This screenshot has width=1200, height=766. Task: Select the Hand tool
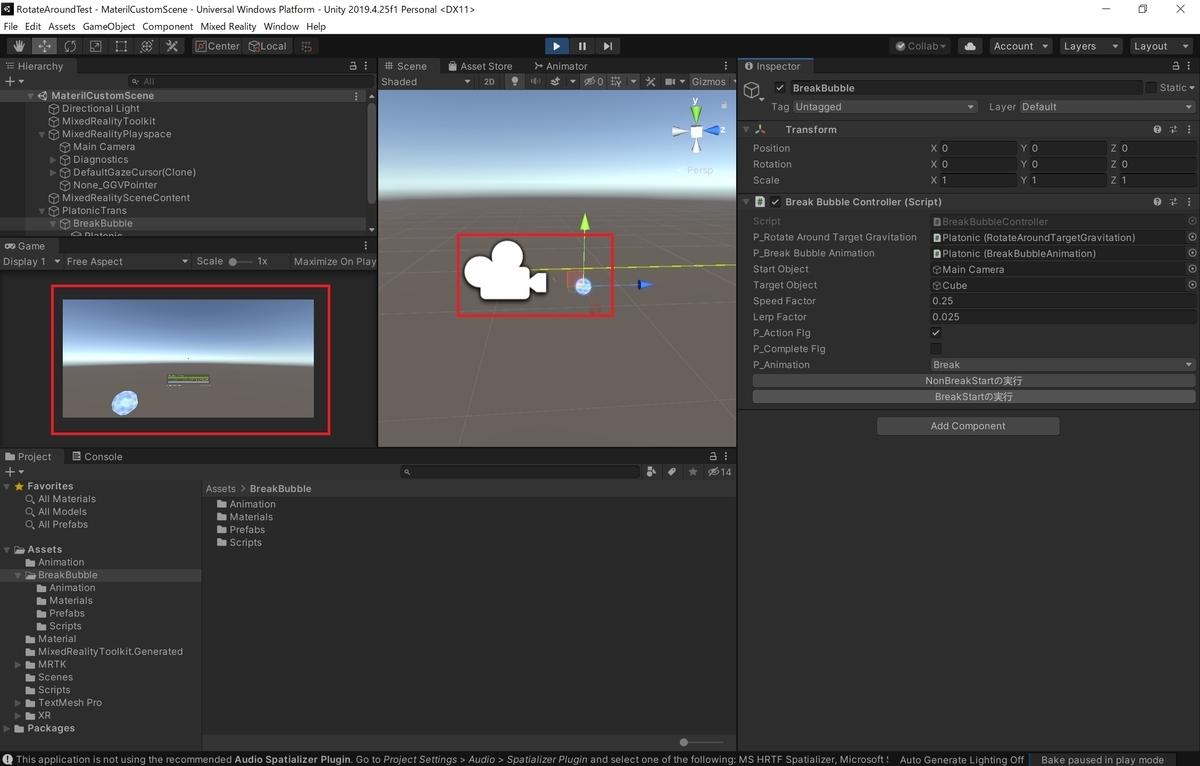pyautogui.click(x=19, y=46)
